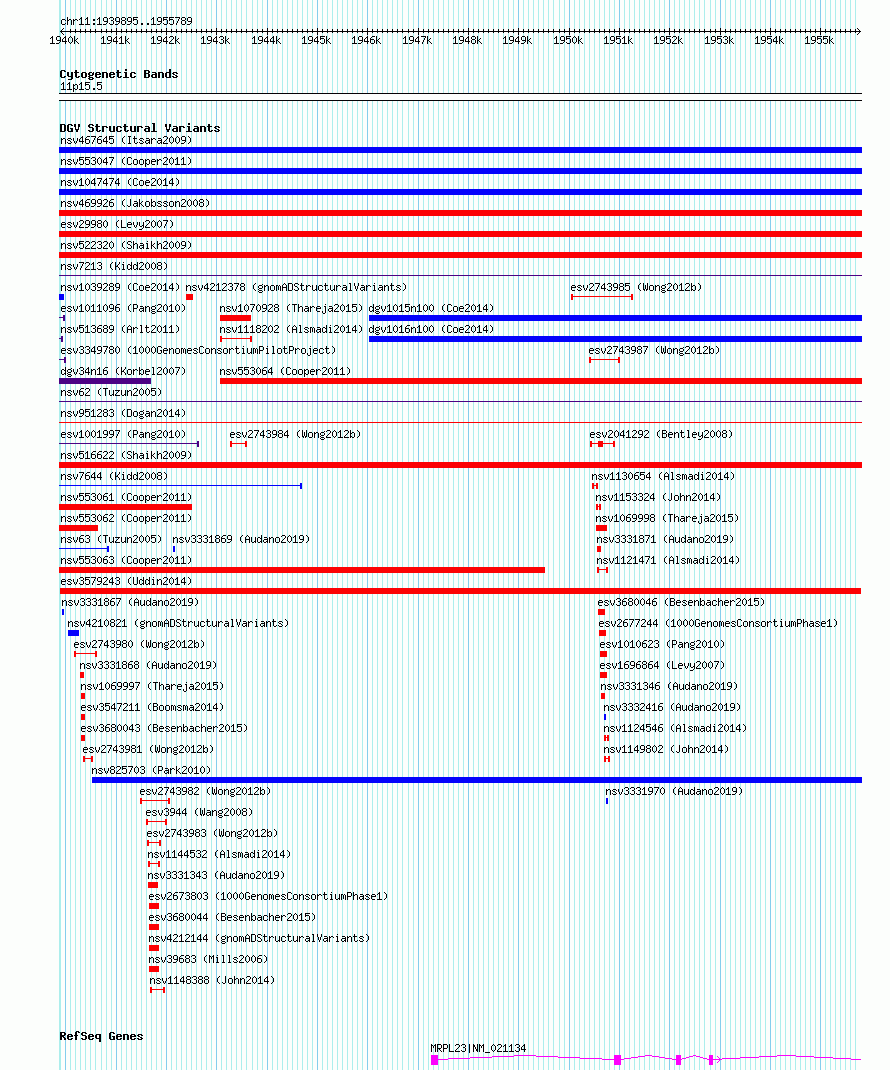Viewport: 890px width, 1070px height.
Task: Open nsv4210821 gnomADStructuralVariants label
Action: (177, 624)
